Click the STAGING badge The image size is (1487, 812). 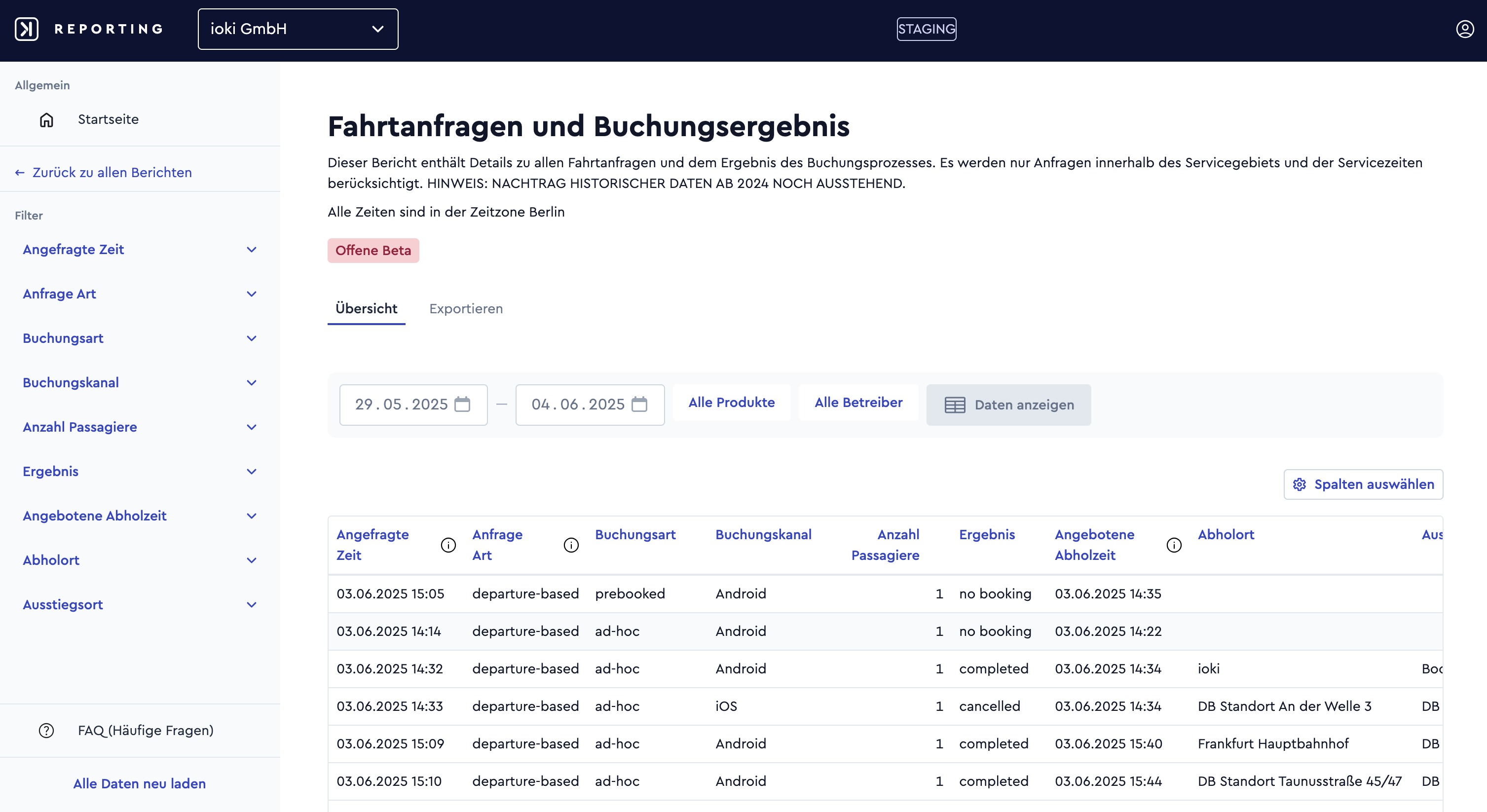click(926, 29)
